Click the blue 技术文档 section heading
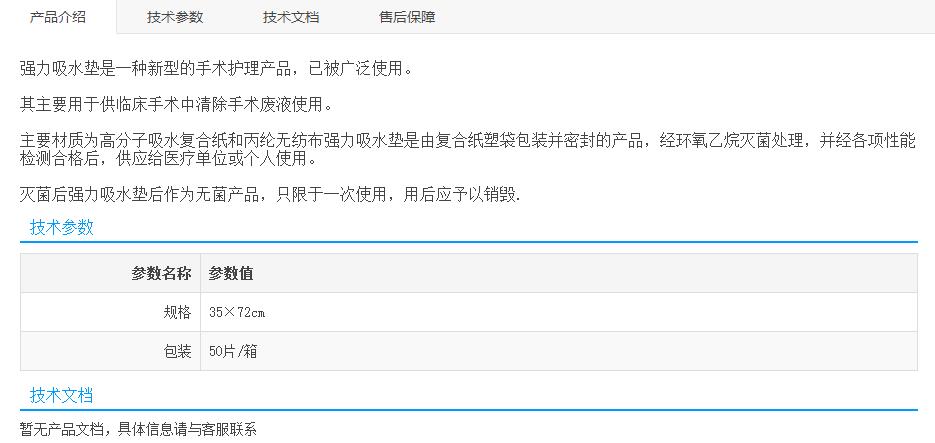The image size is (935, 443). [62, 395]
